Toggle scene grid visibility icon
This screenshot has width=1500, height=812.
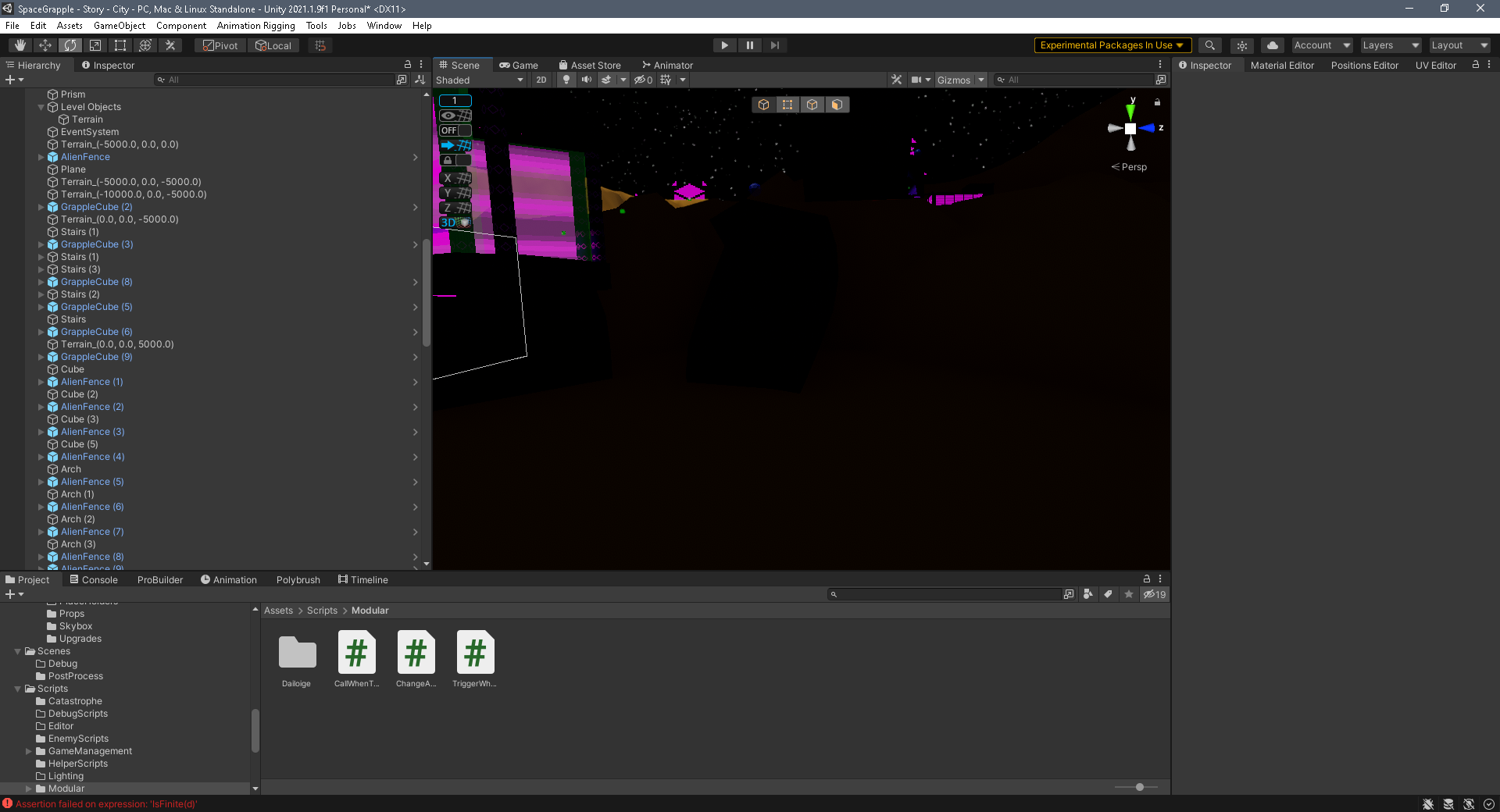point(666,80)
